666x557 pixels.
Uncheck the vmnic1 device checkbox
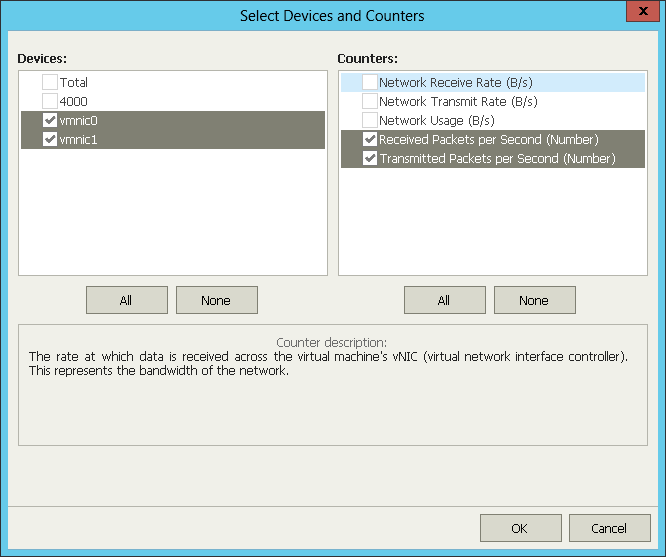[50, 139]
